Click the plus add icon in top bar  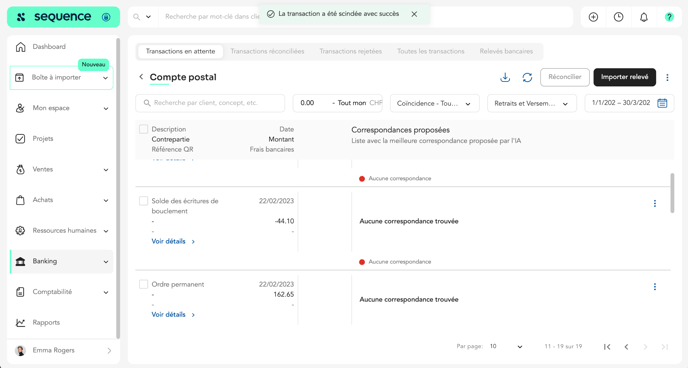tap(593, 17)
